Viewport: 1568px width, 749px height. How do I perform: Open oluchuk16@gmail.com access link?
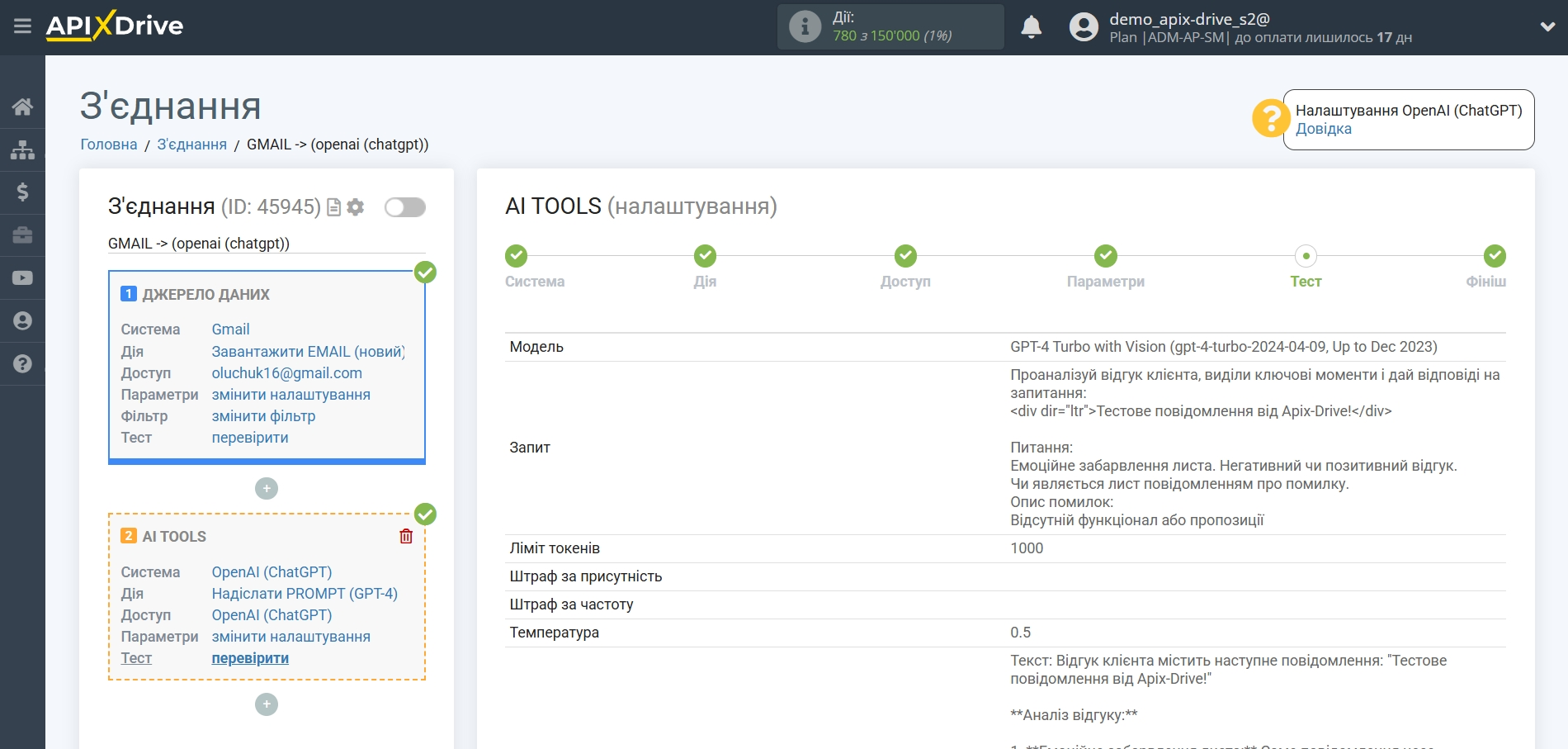(286, 373)
